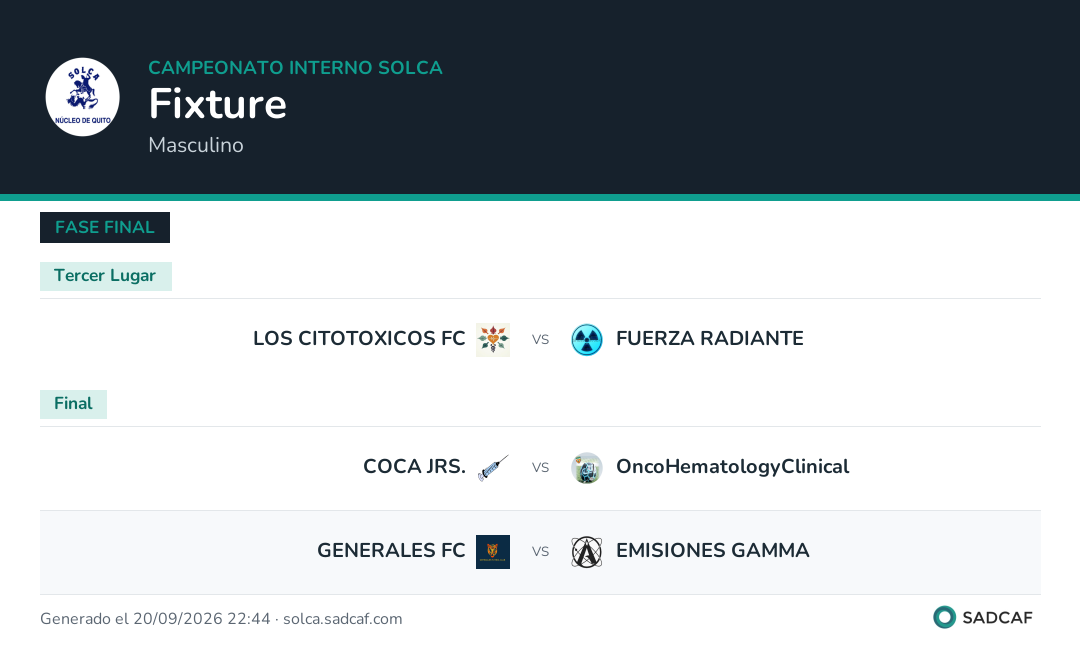The width and height of the screenshot is (1080, 670).
Task: Click the Fixture page heading
Action: click(x=218, y=104)
